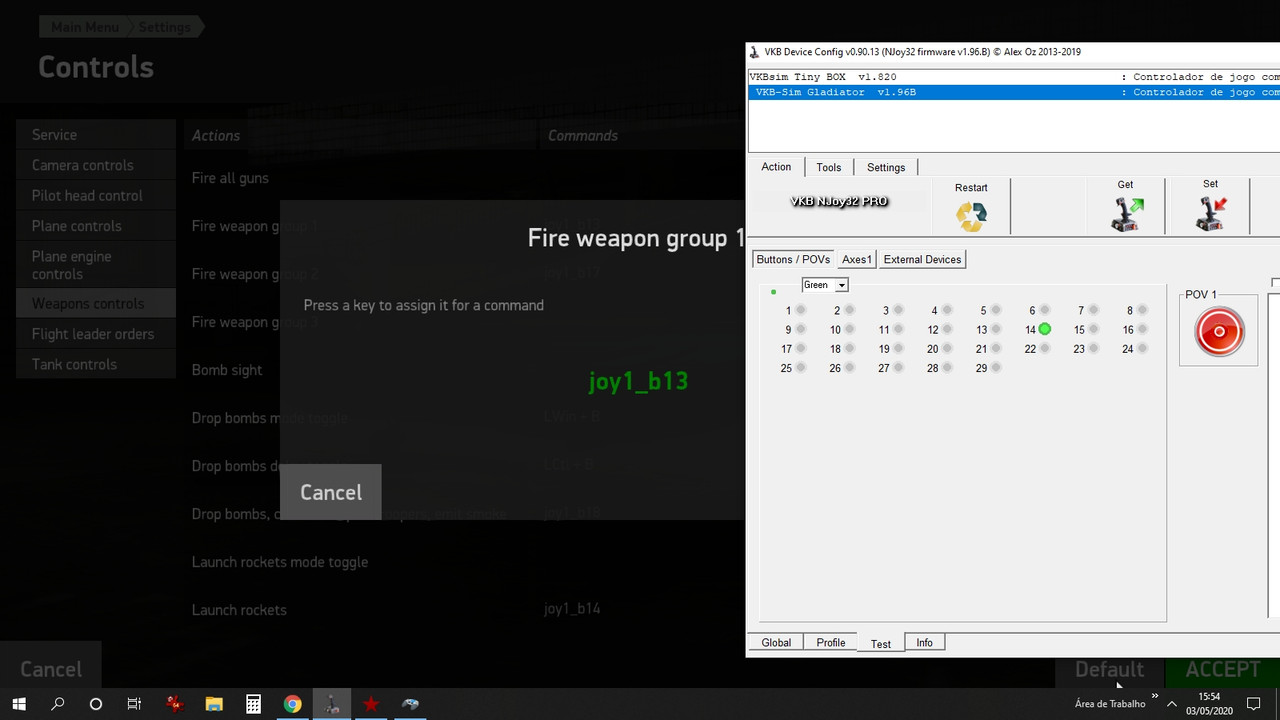Go to Settings breadcrumb
1280x720 pixels.
pos(164,27)
